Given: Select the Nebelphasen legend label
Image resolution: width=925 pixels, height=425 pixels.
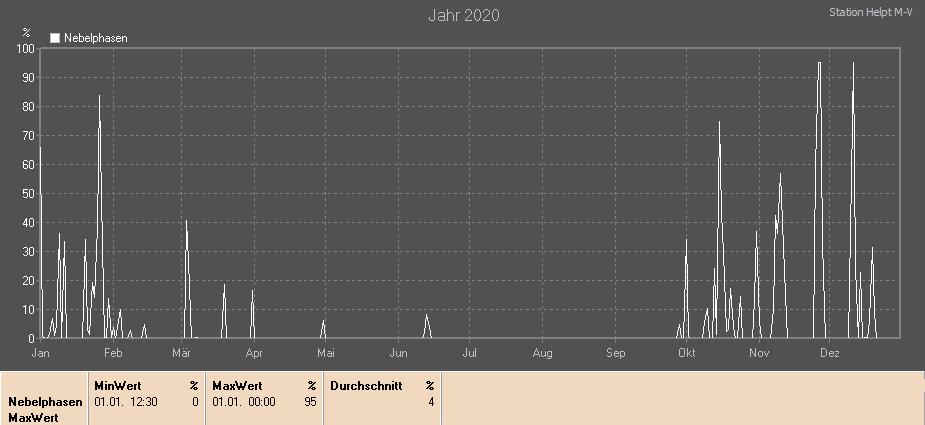Looking at the screenshot, I should tap(96, 38).
